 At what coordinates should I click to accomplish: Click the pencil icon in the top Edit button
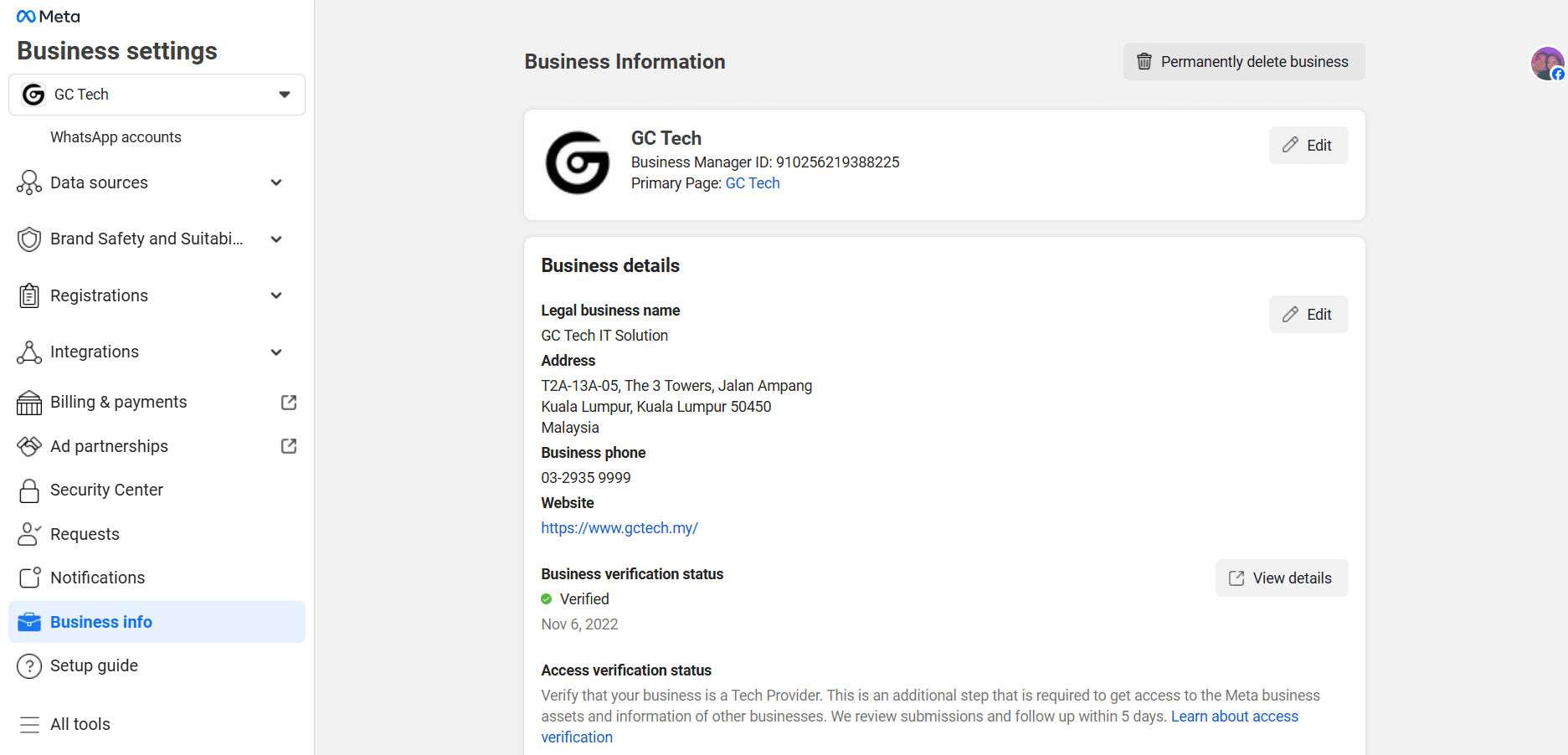point(1291,145)
